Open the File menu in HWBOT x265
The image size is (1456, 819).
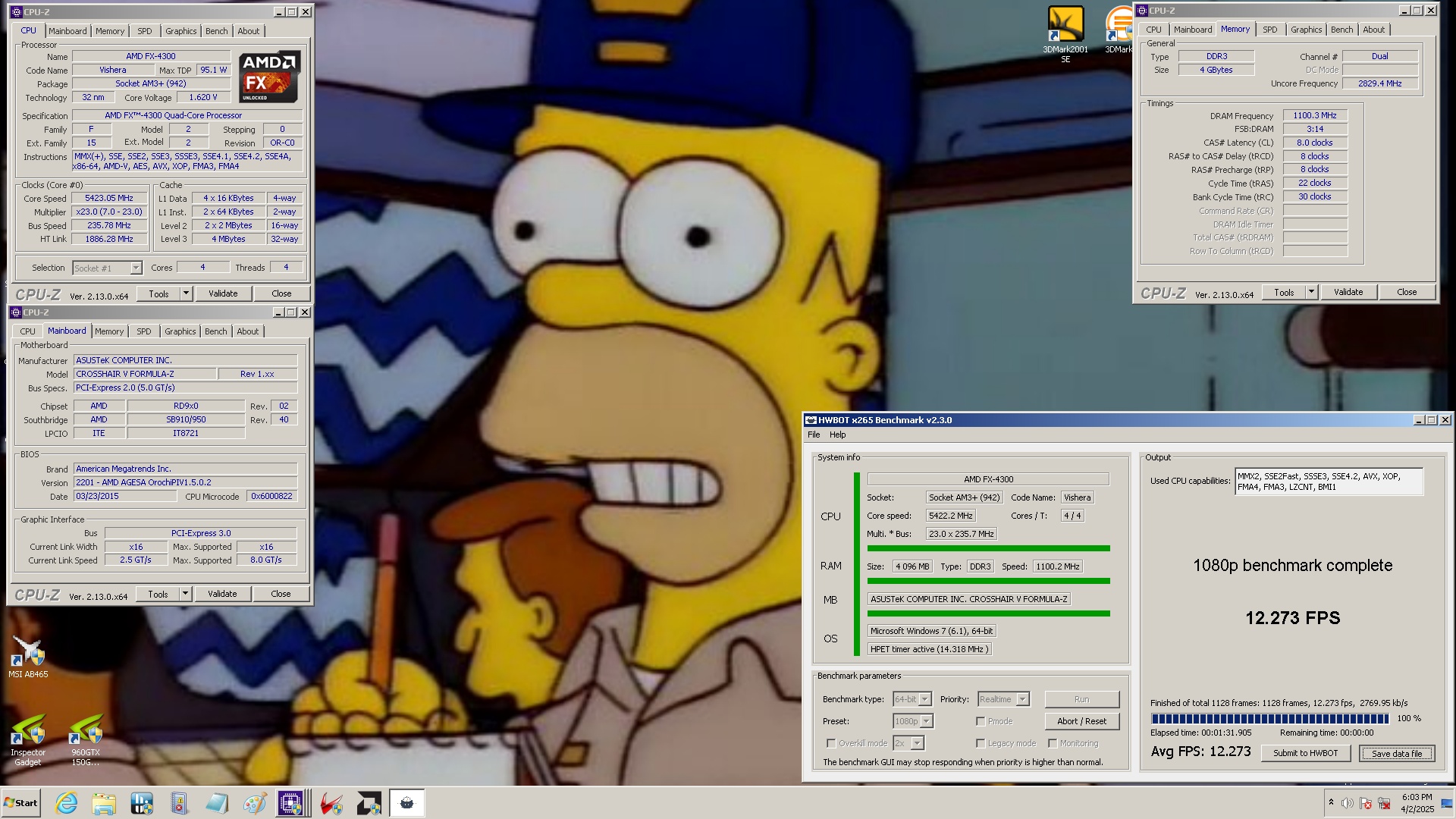tap(814, 435)
